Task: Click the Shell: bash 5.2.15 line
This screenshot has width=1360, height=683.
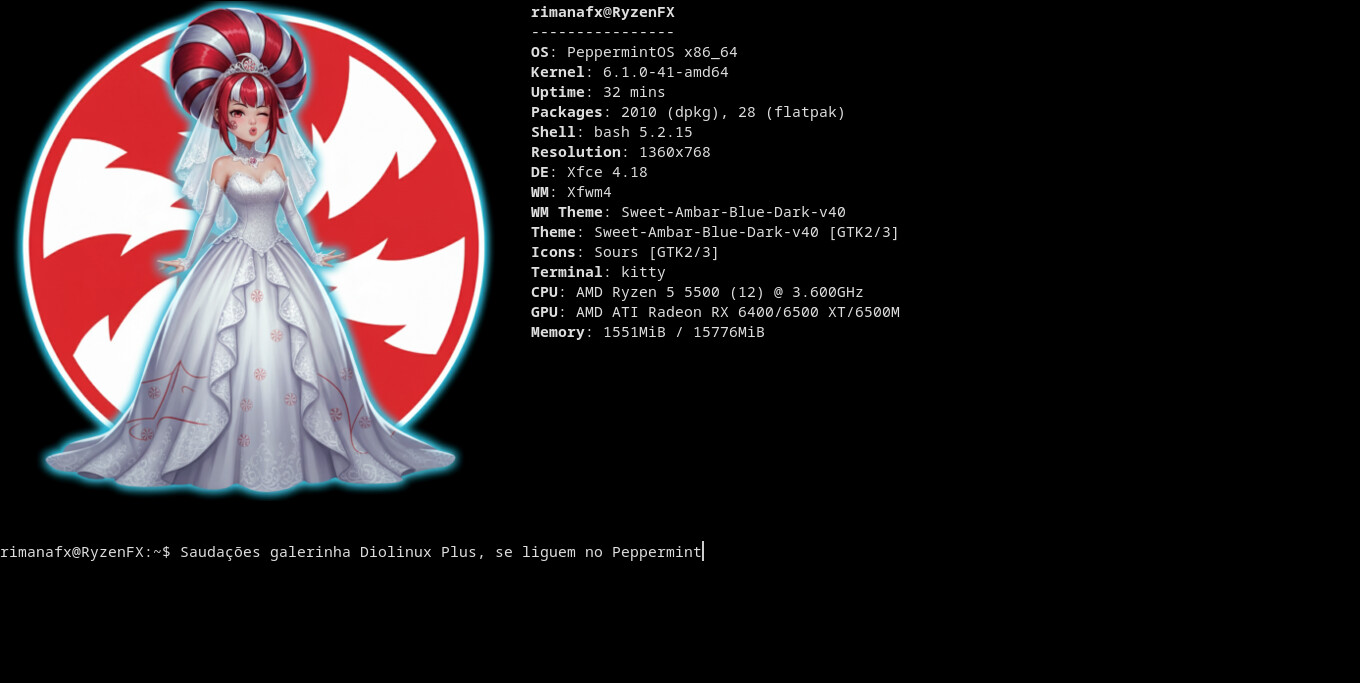Action: 612,132
